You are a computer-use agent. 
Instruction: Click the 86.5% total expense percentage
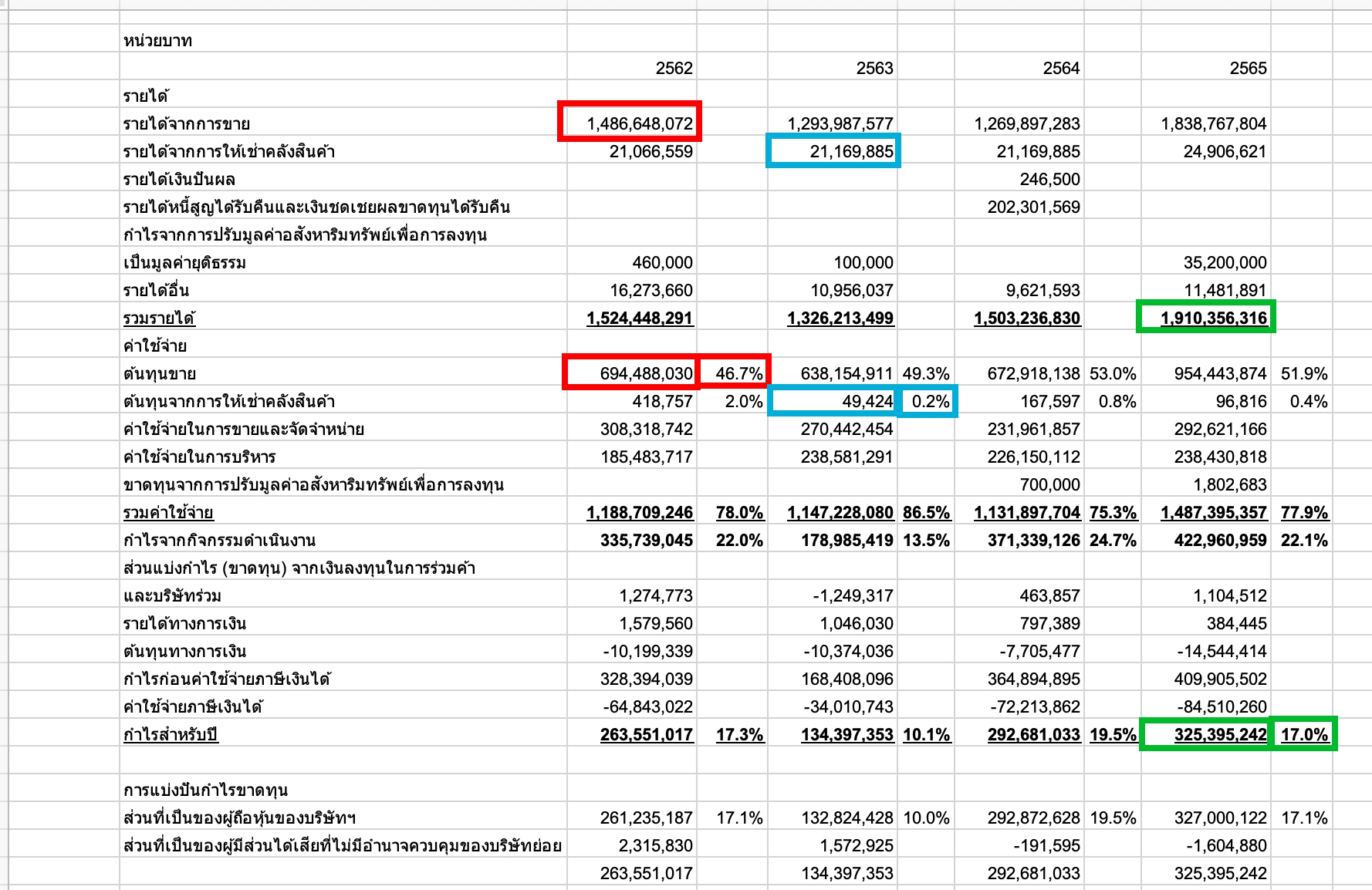click(926, 512)
